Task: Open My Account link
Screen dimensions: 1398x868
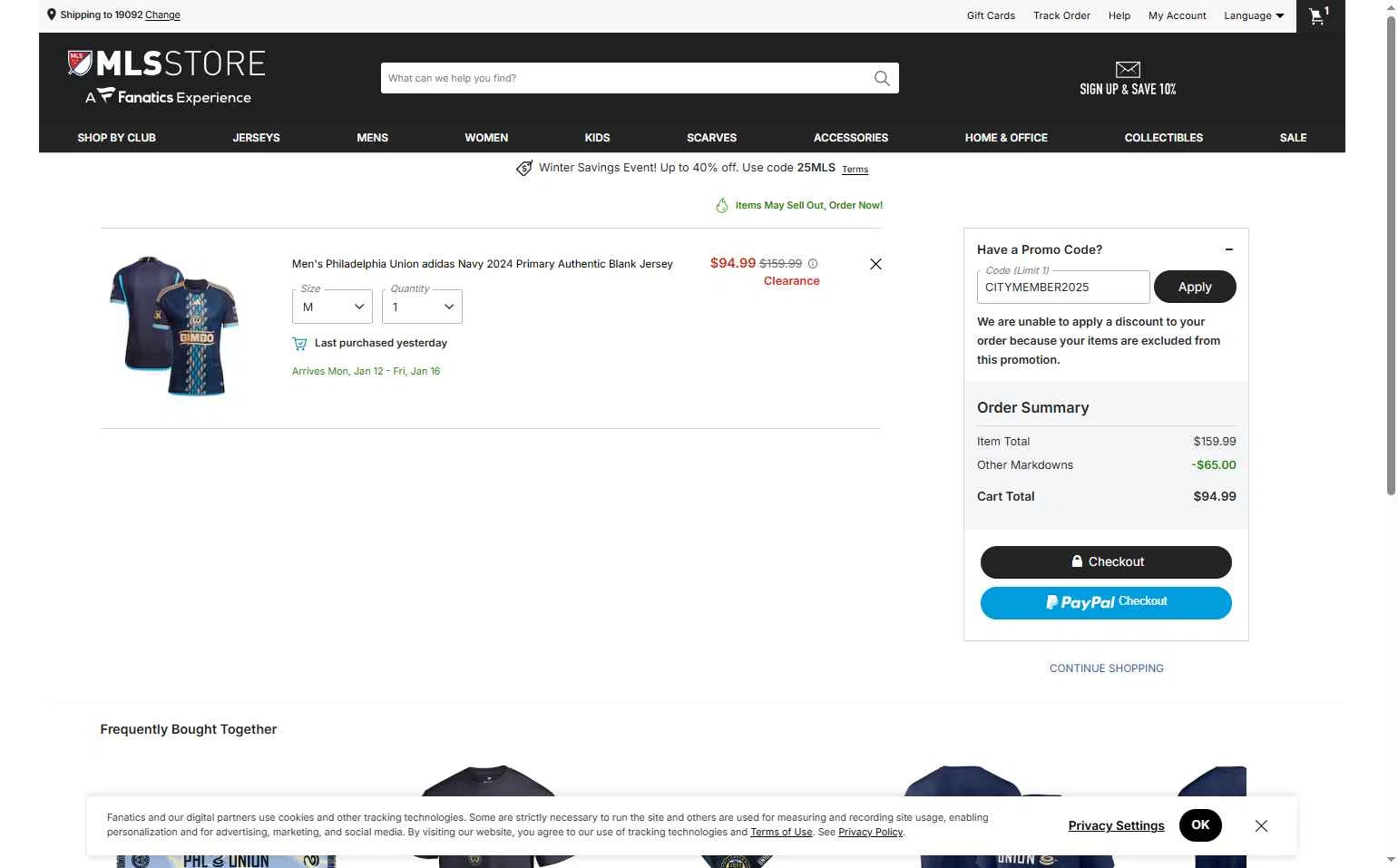Action: click(1177, 15)
